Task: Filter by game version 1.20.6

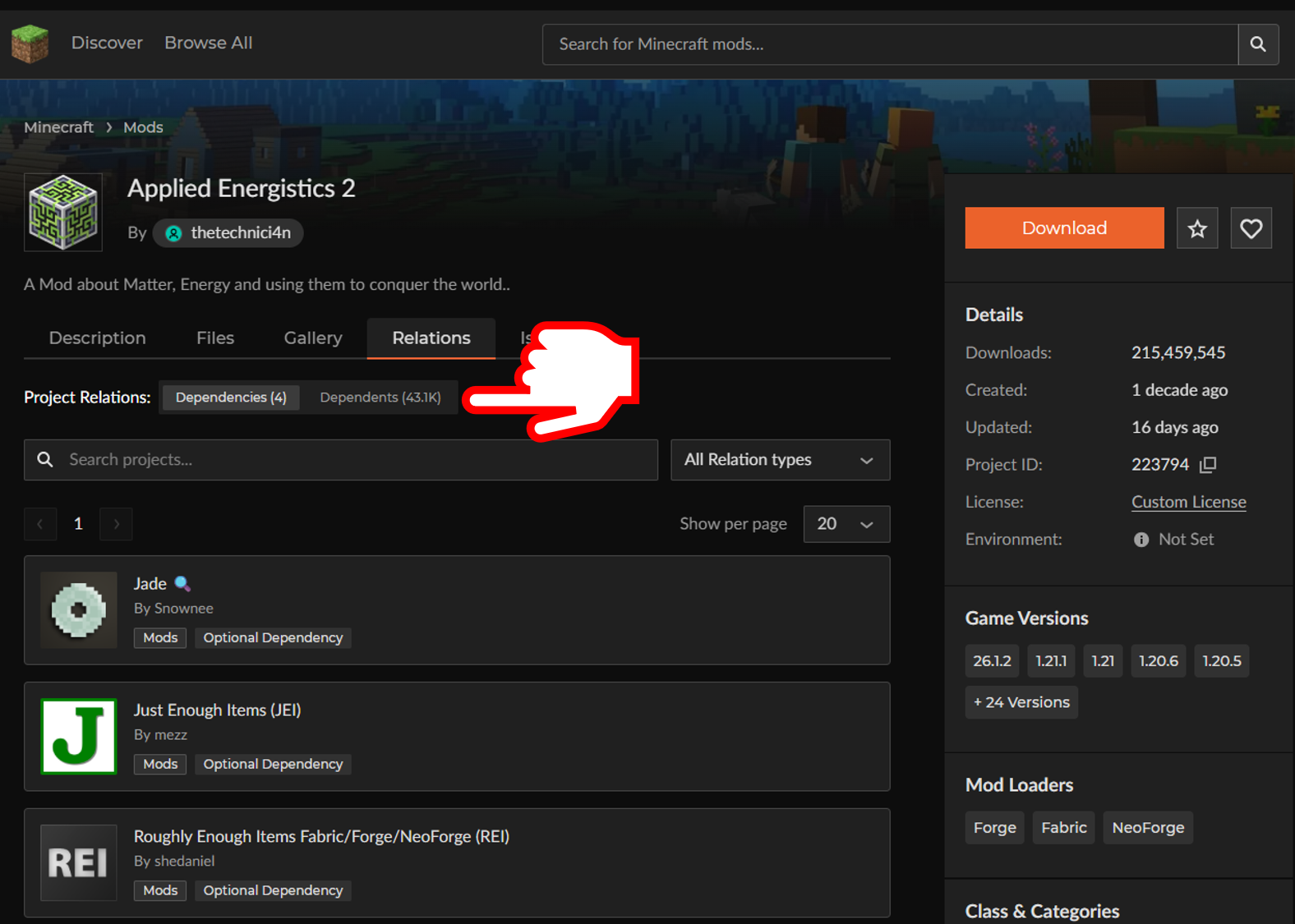Action: click(1159, 661)
